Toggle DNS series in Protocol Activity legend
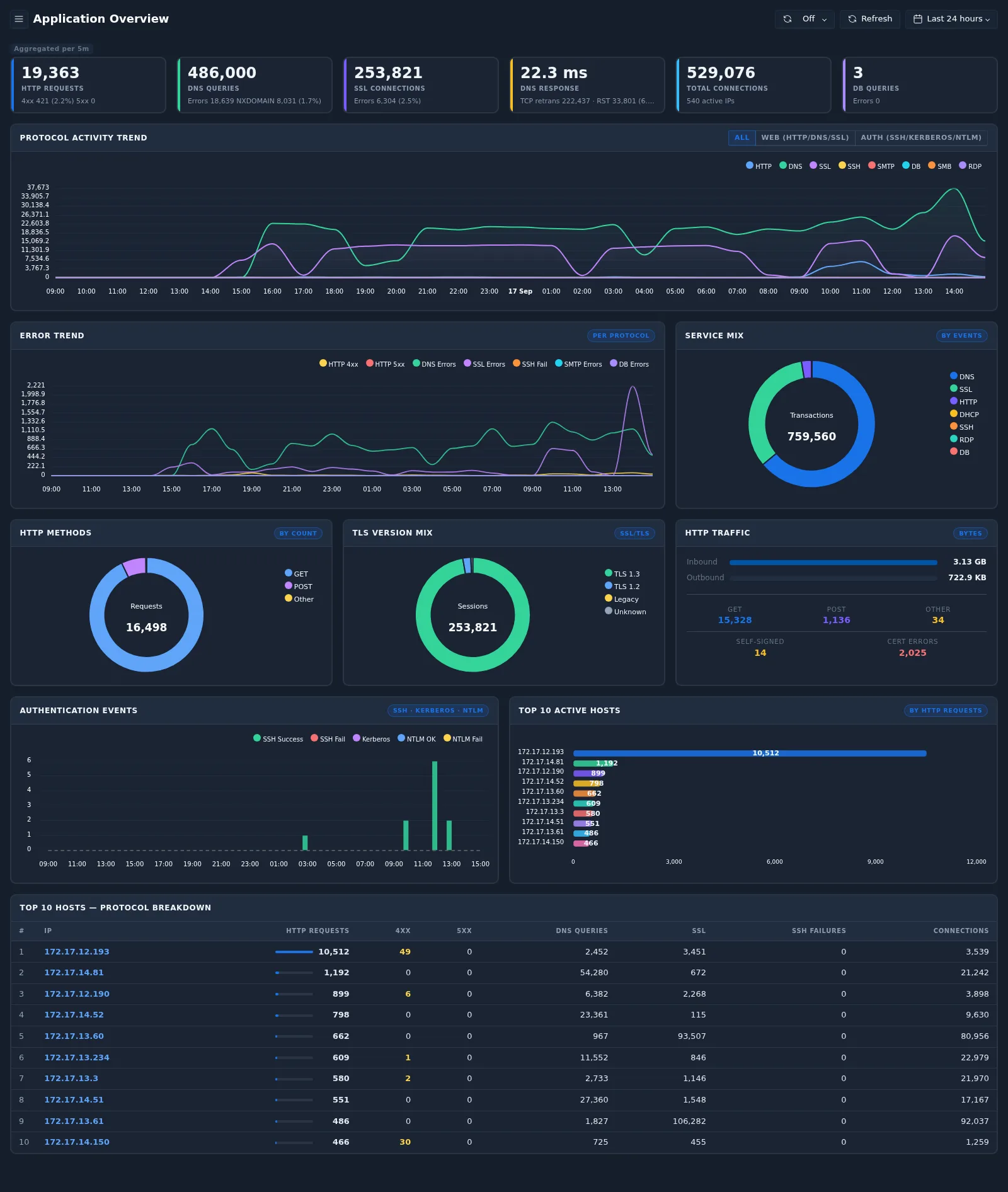Viewport: 1008px width, 1192px height. pos(791,166)
